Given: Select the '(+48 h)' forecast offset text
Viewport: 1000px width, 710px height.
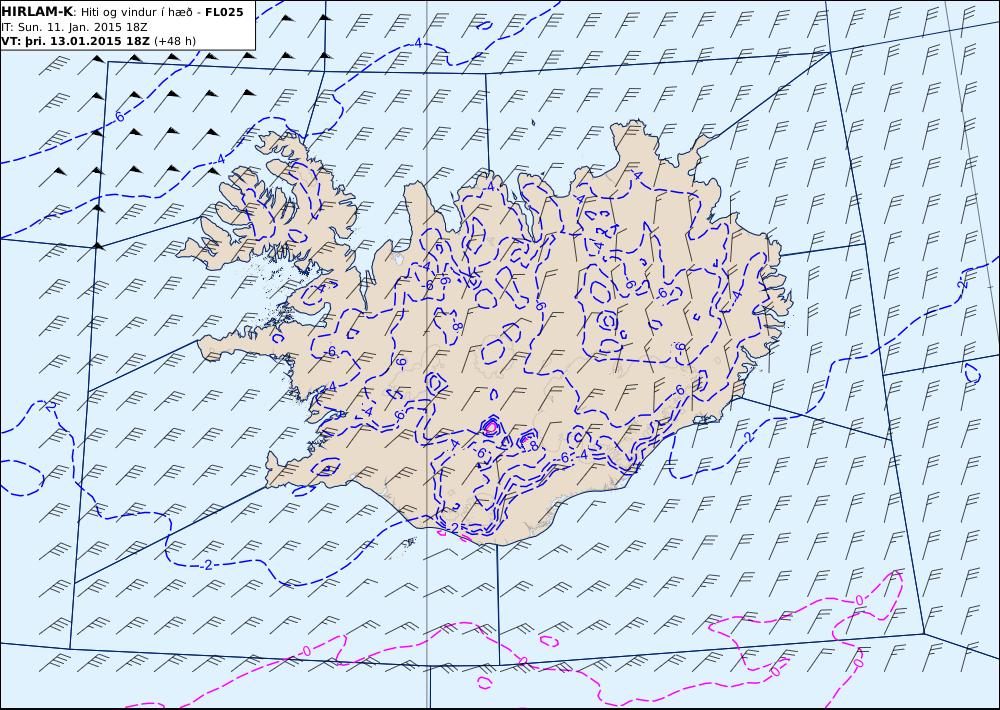Looking at the screenshot, I should (175, 41).
